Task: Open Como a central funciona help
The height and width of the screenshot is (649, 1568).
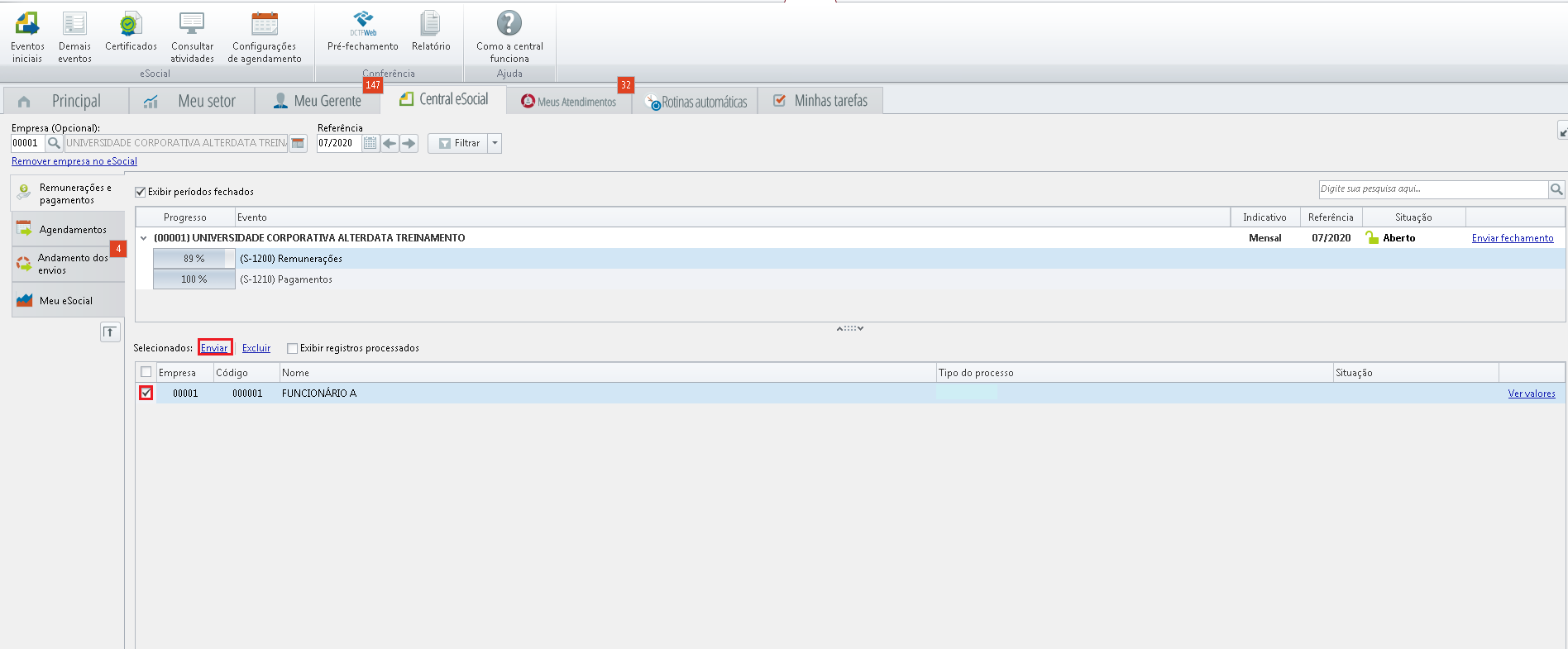Action: click(x=509, y=37)
